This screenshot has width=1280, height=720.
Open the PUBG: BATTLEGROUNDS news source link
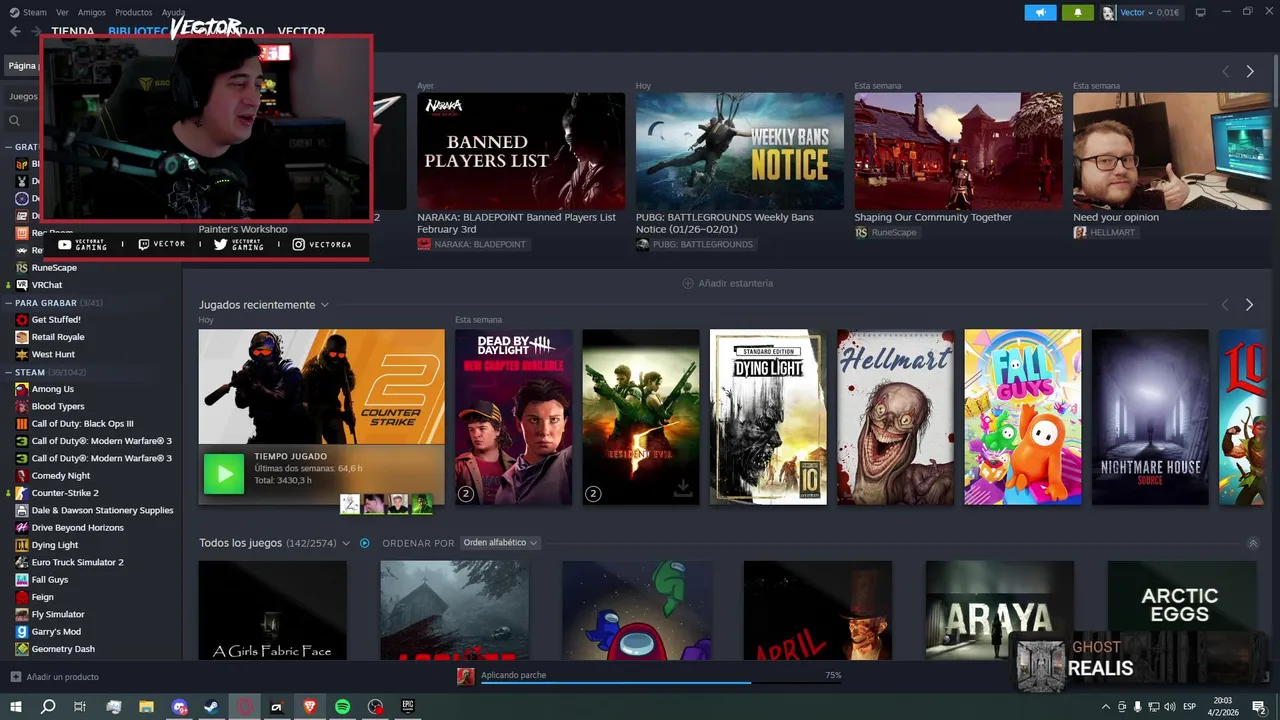coord(695,244)
